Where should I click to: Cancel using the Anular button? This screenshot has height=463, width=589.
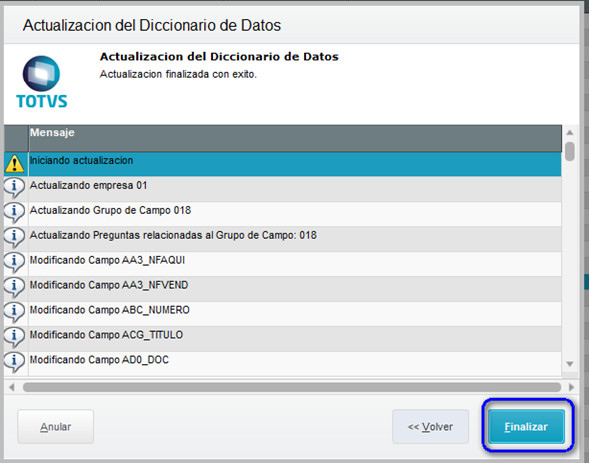[56, 427]
